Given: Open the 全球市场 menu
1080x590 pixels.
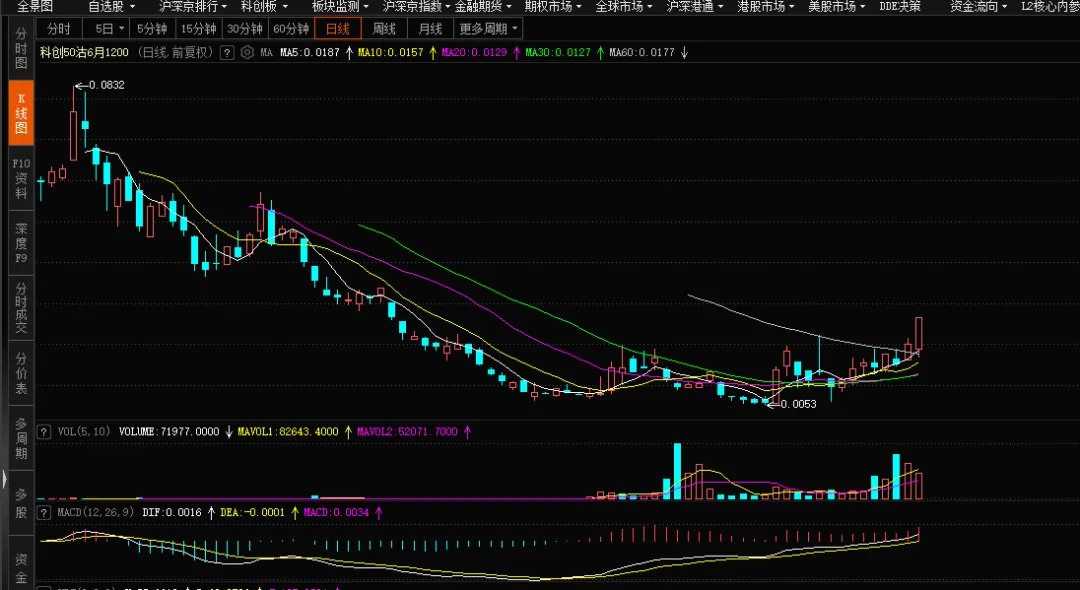Looking at the screenshot, I should click(624, 6).
